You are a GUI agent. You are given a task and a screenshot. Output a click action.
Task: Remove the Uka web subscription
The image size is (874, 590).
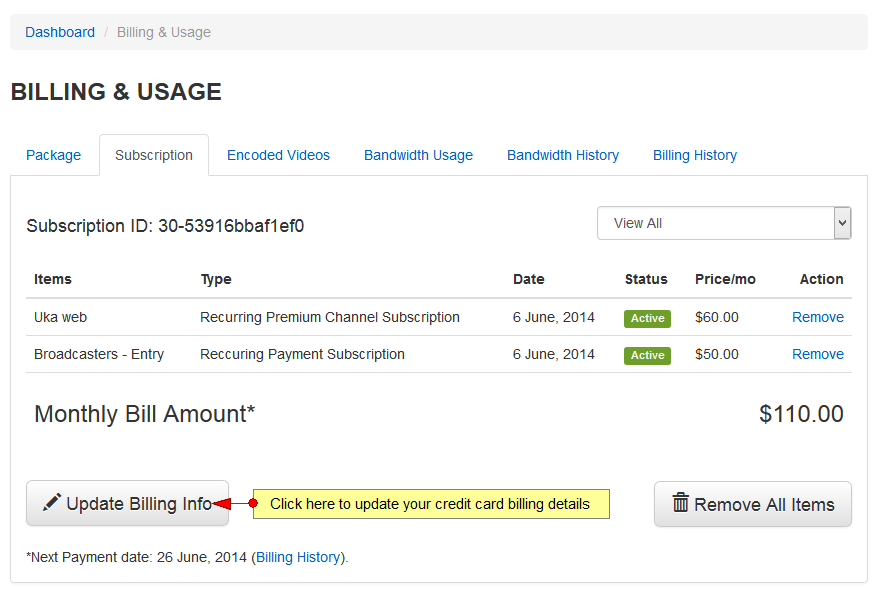click(818, 317)
